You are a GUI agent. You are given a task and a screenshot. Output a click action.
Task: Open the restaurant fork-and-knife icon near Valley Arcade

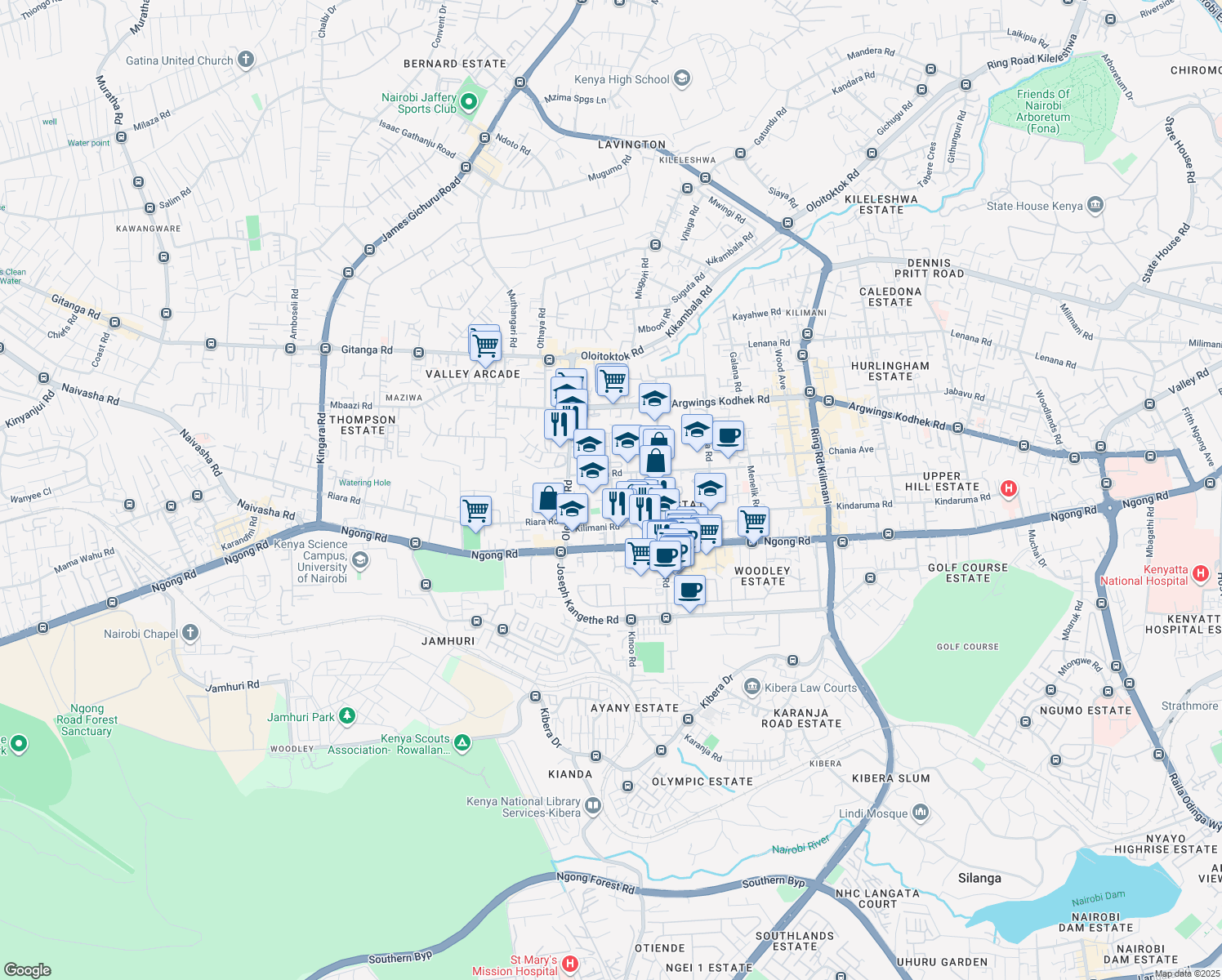[x=560, y=423]
